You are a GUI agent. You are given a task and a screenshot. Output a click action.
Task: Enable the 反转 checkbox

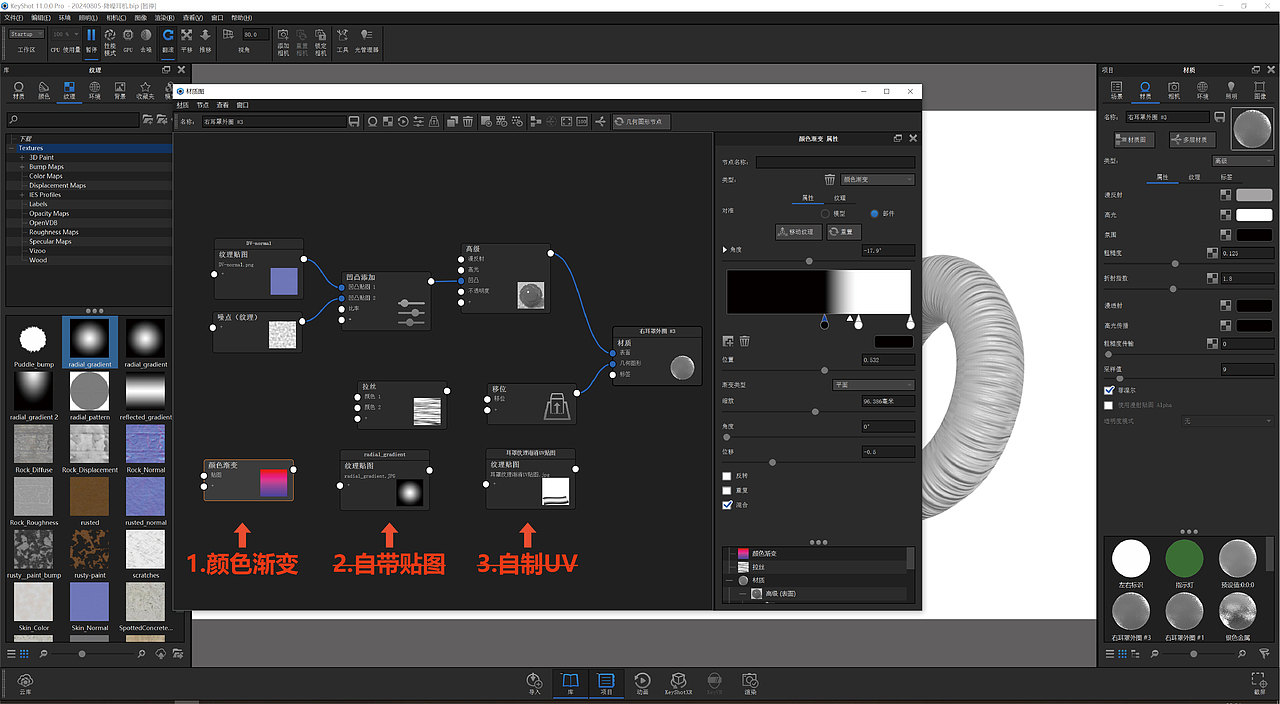(727, 476)
